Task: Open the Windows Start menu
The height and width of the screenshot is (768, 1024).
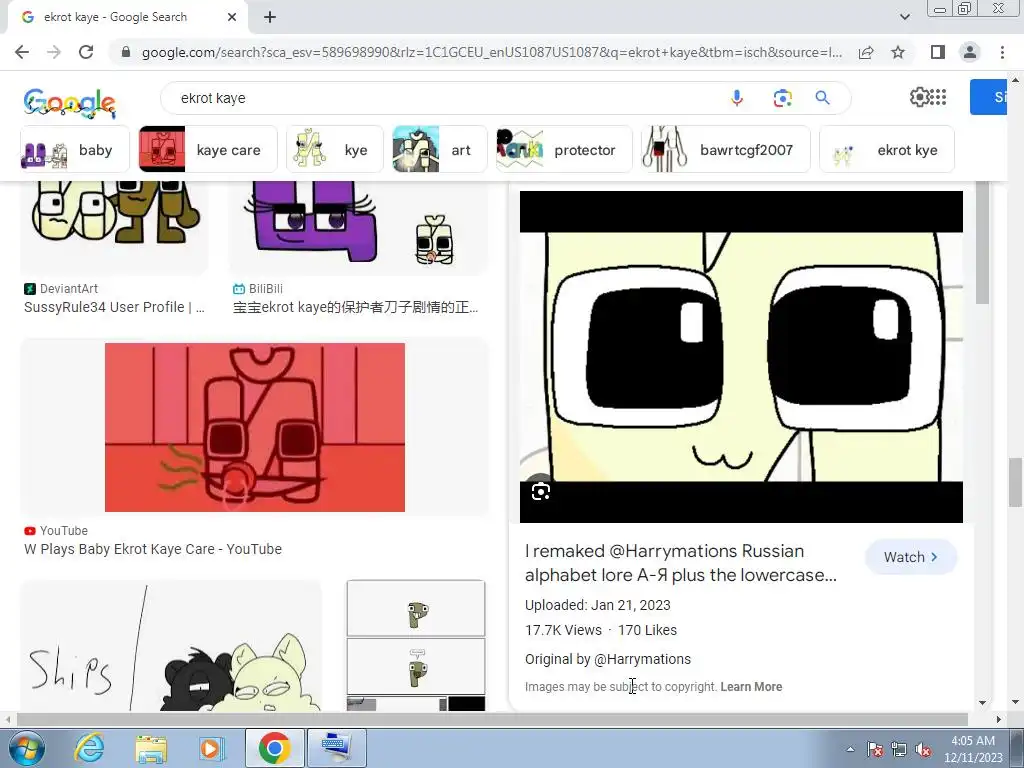Action: tap(26, 748)
